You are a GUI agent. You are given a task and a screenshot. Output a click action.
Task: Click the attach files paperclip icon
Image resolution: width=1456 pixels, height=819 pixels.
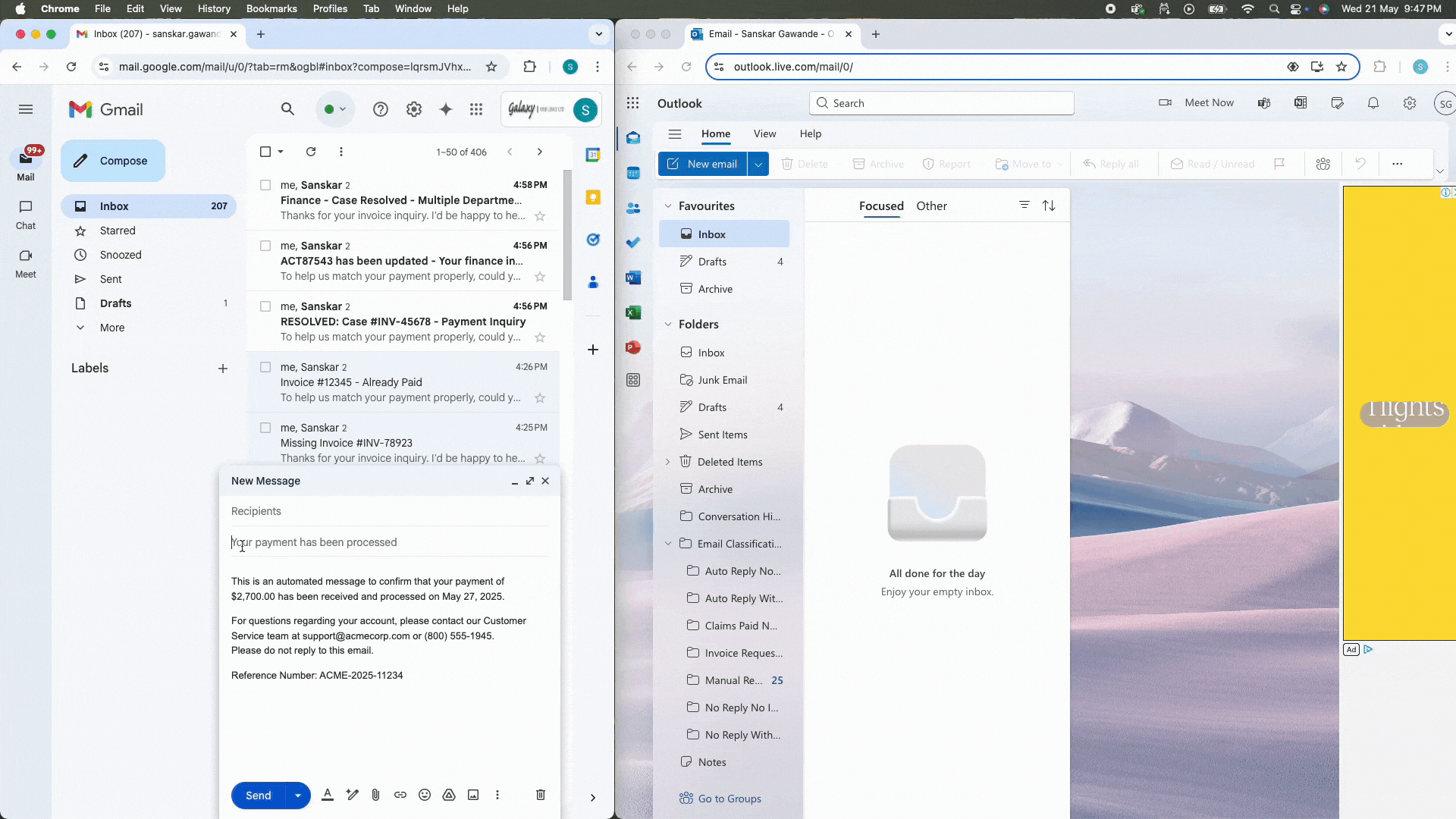tap(375, 795)
